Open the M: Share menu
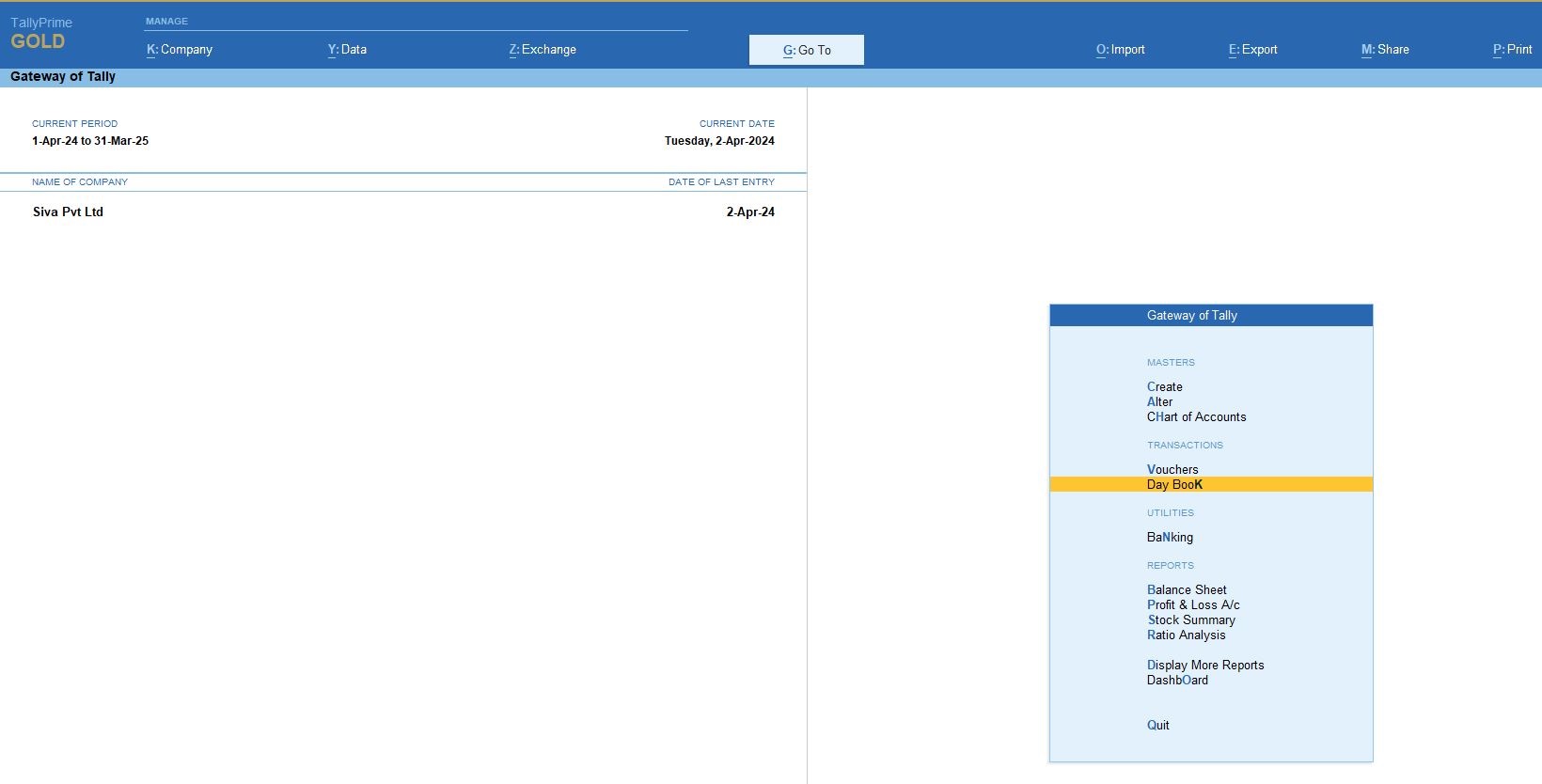 point(1385,50)
